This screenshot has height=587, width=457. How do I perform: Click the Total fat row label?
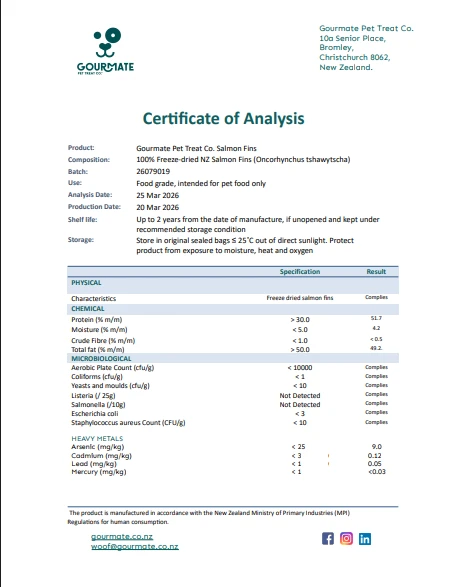click(x=98, y=350)
